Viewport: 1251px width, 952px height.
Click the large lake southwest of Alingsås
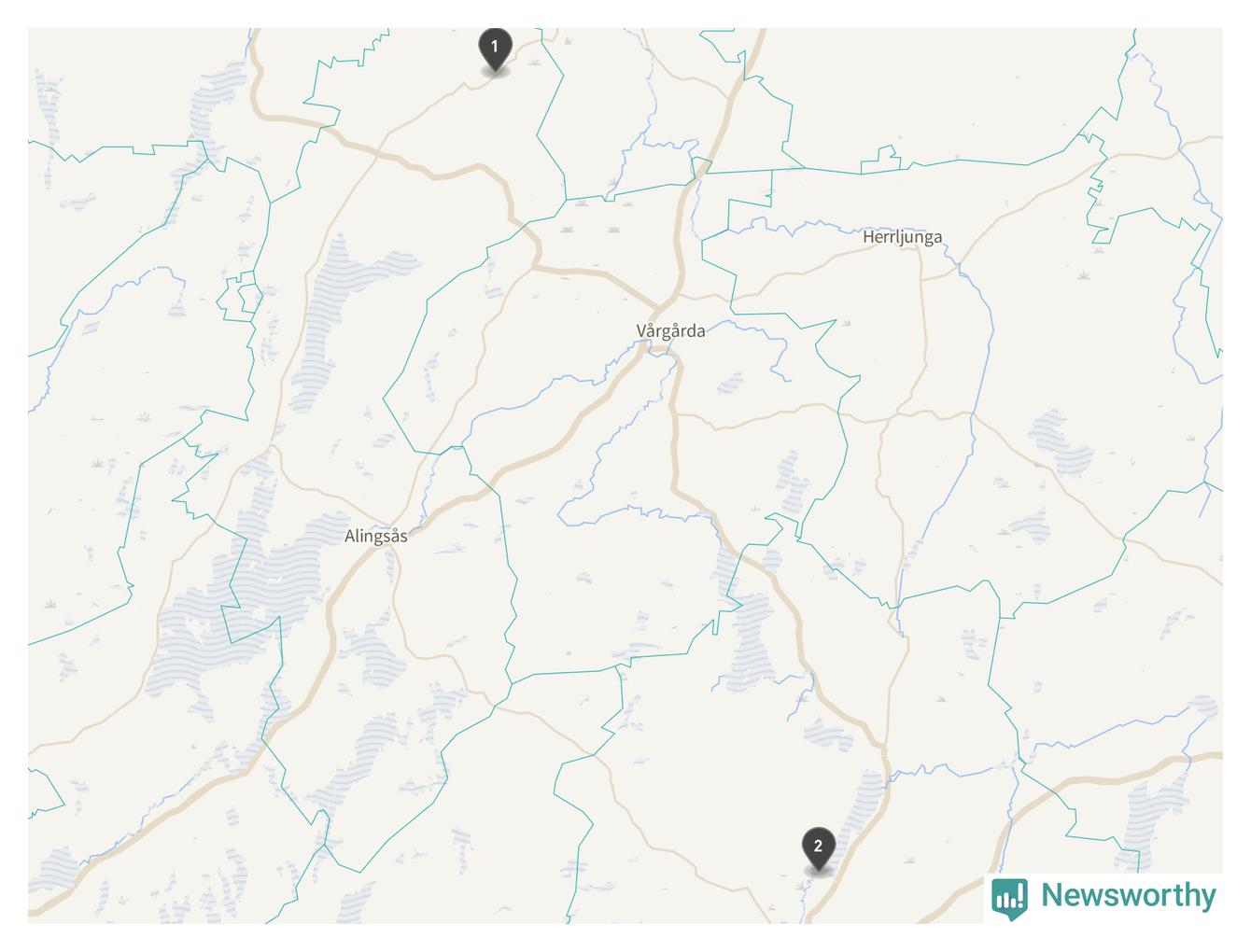pos(233,607)
